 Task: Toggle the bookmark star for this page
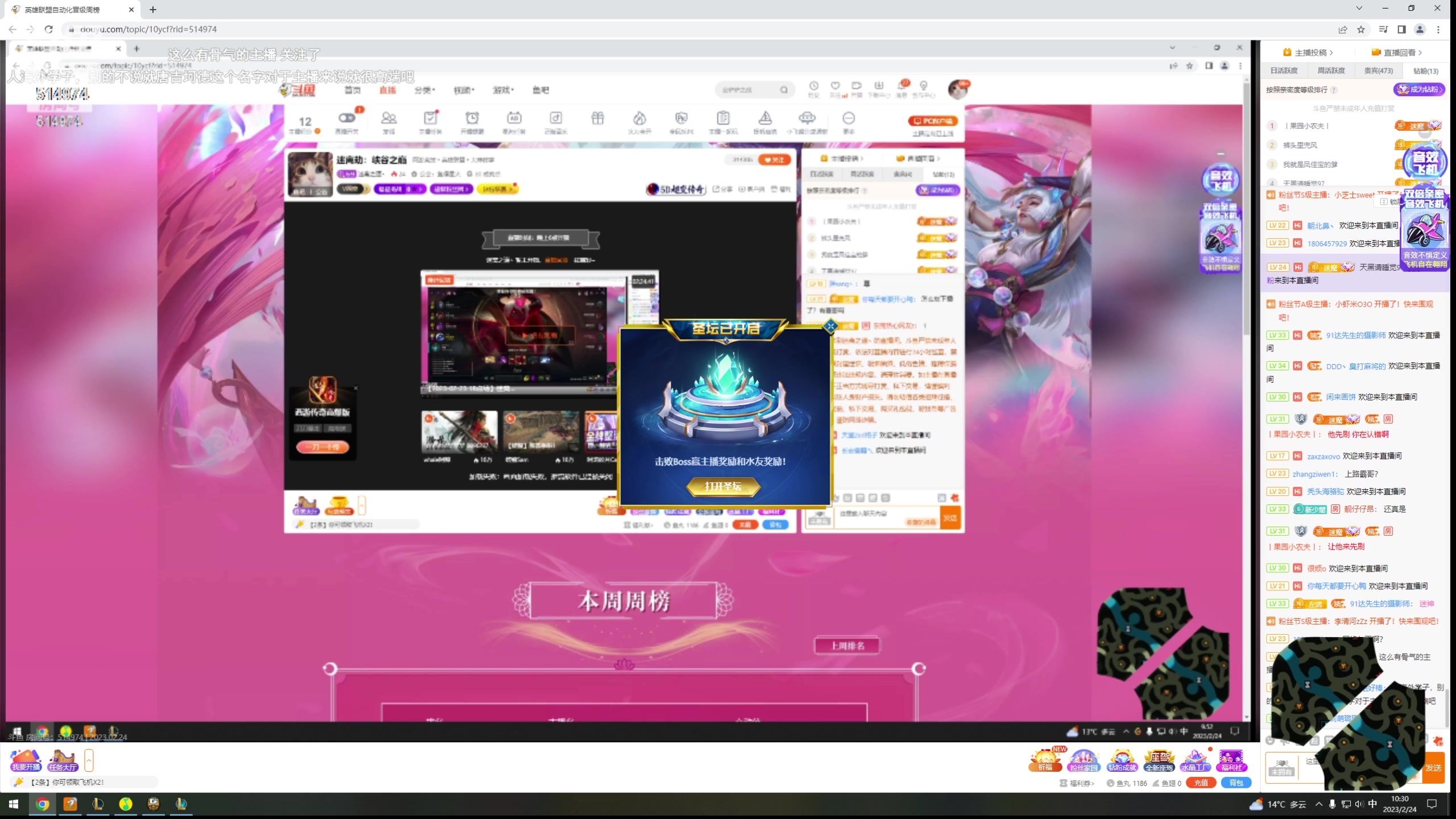1361,30
